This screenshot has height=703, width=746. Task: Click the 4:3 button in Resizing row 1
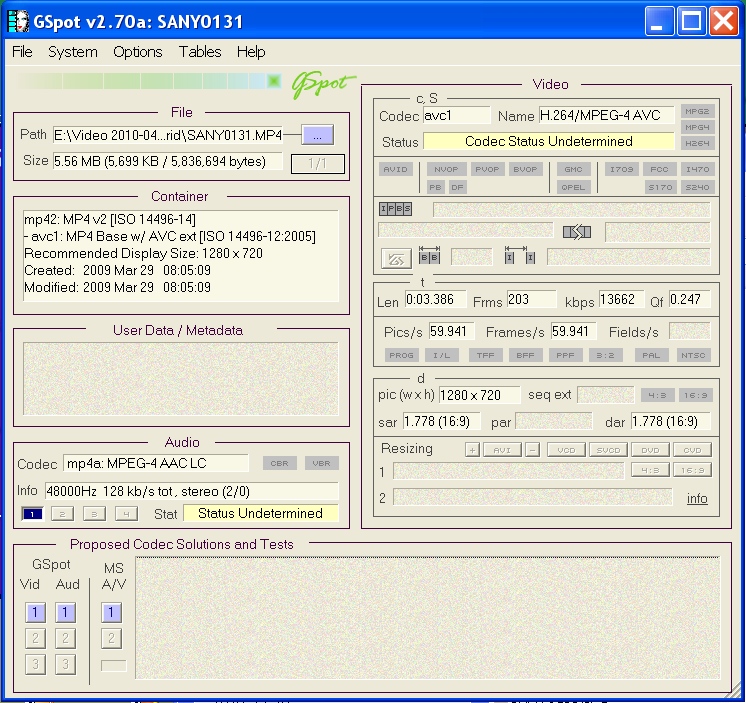650,470
